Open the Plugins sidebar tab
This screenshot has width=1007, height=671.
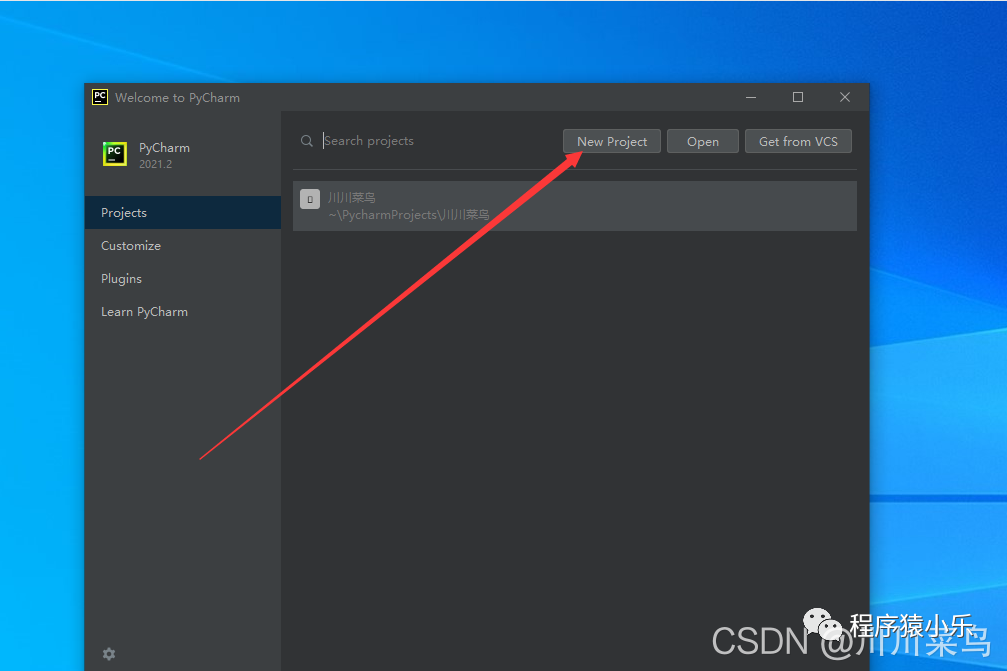(x=182, y=279)
